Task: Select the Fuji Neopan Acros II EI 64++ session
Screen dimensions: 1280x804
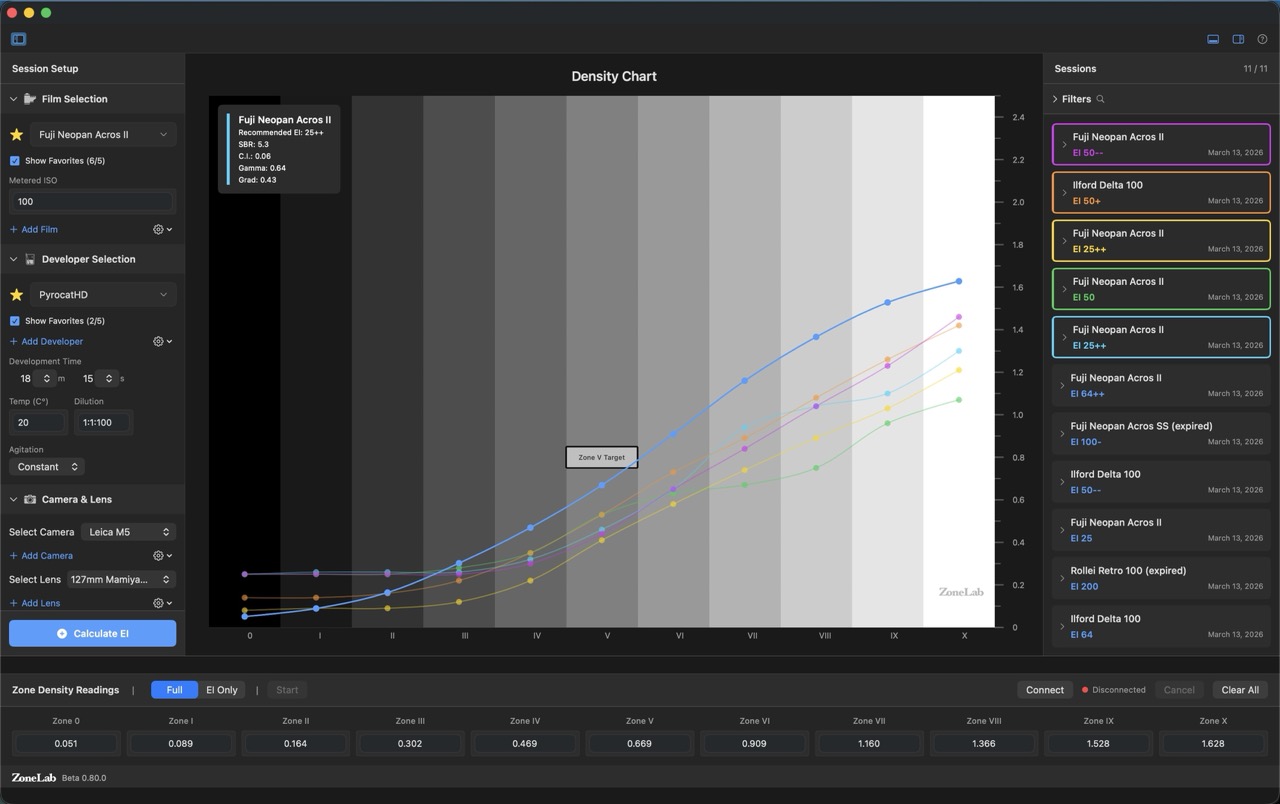Action: [x=1161, y=385]
